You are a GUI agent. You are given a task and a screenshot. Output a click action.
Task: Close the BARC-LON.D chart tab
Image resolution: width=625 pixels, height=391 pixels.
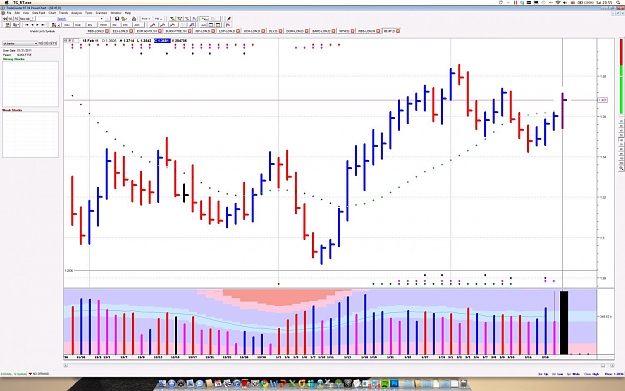(x=334, y=31)
